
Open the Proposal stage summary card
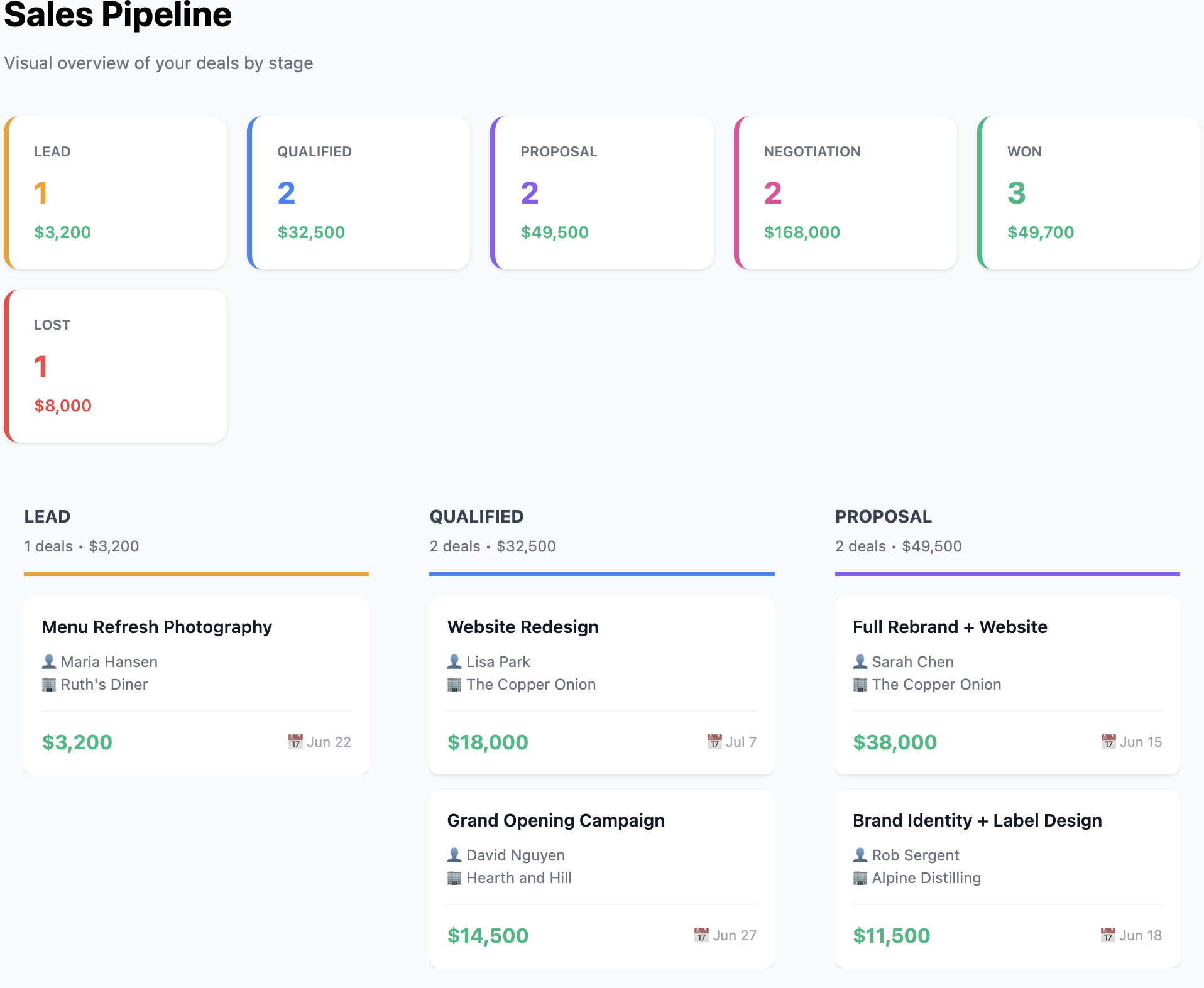602,193
